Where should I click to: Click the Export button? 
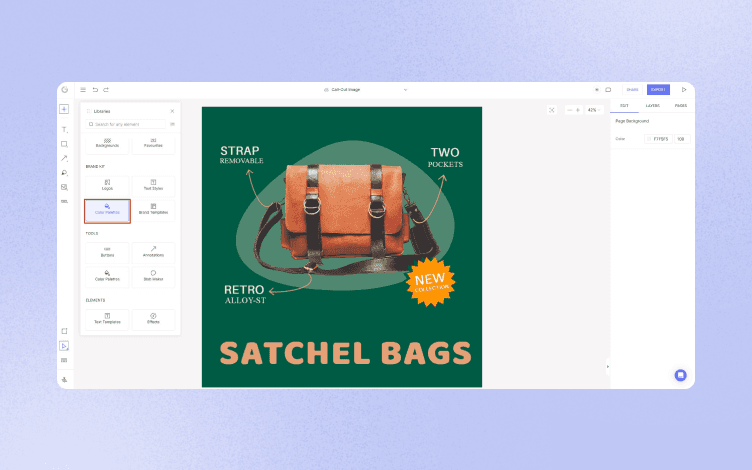(658, 90)
